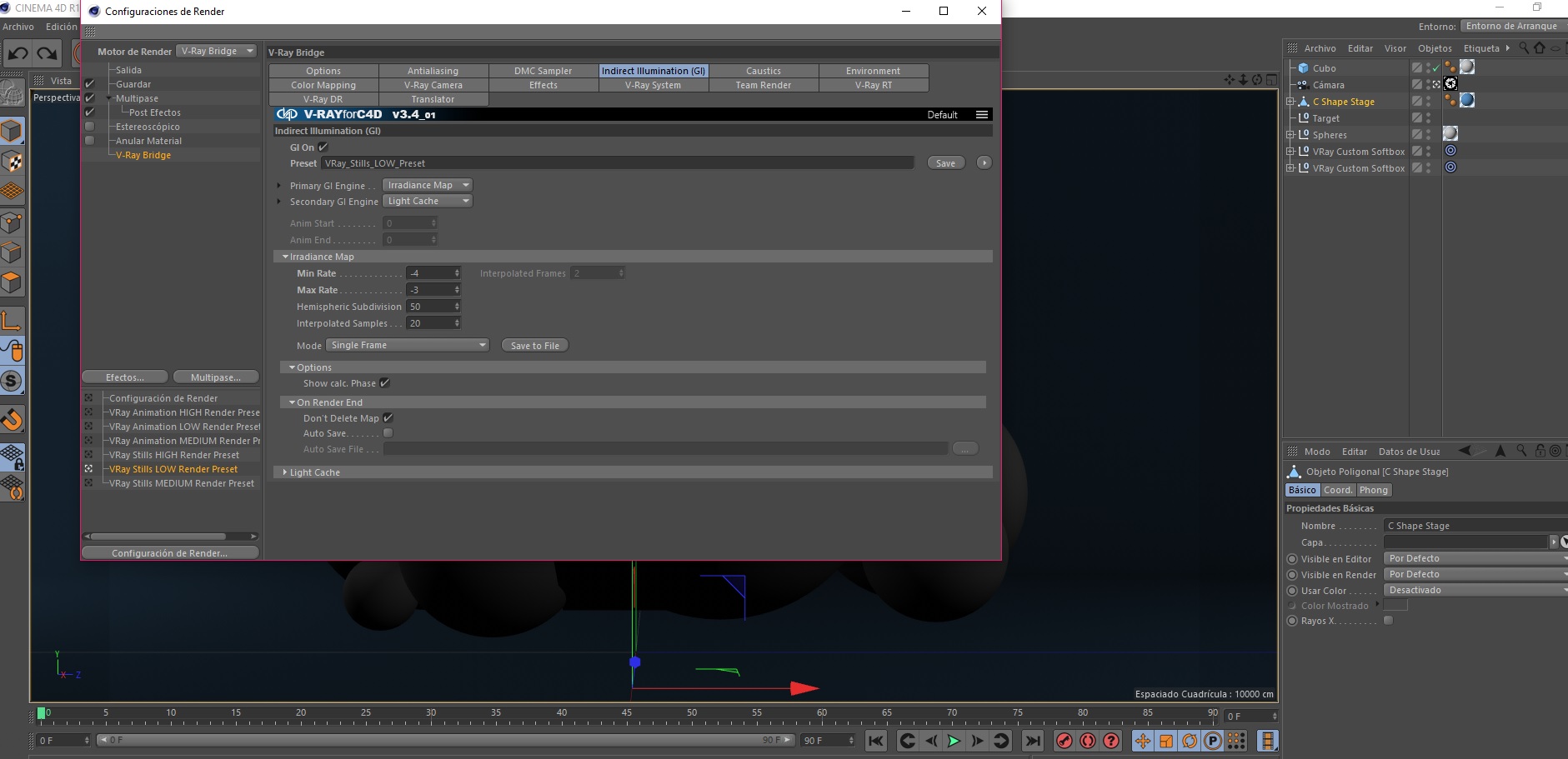
Task: Toggle the Show calc. Phase checkbox
Action: tap(384, 383)
